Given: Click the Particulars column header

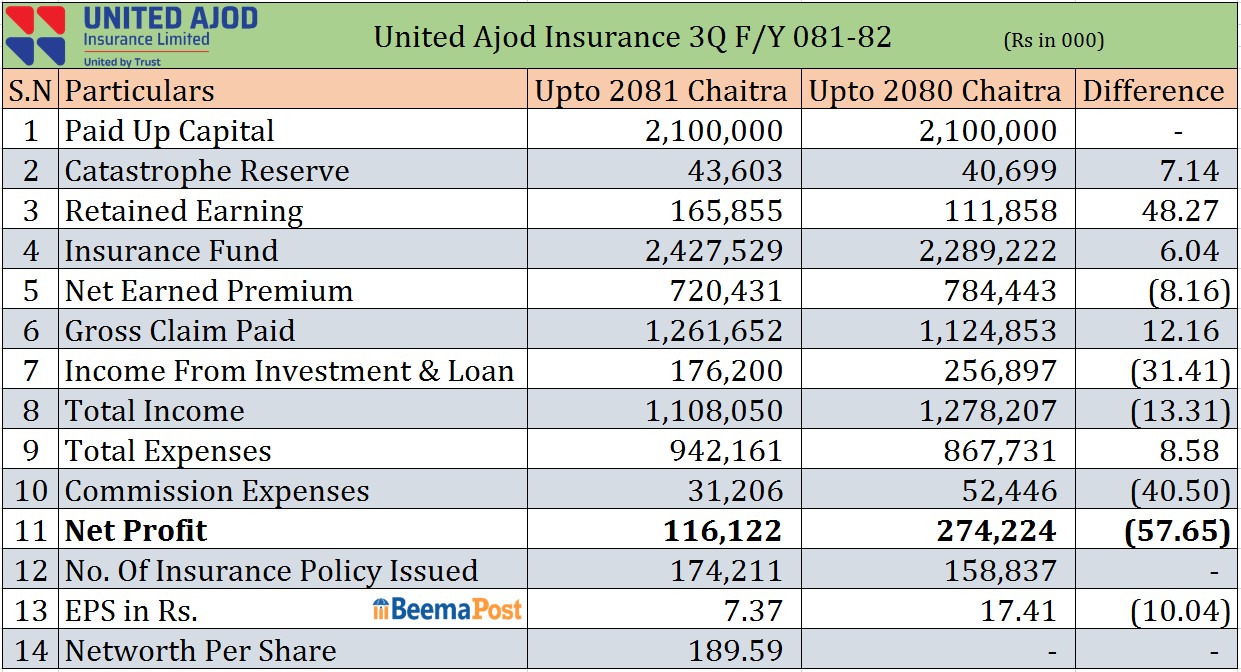Looking at the screenshot, I should coord(139,91).
